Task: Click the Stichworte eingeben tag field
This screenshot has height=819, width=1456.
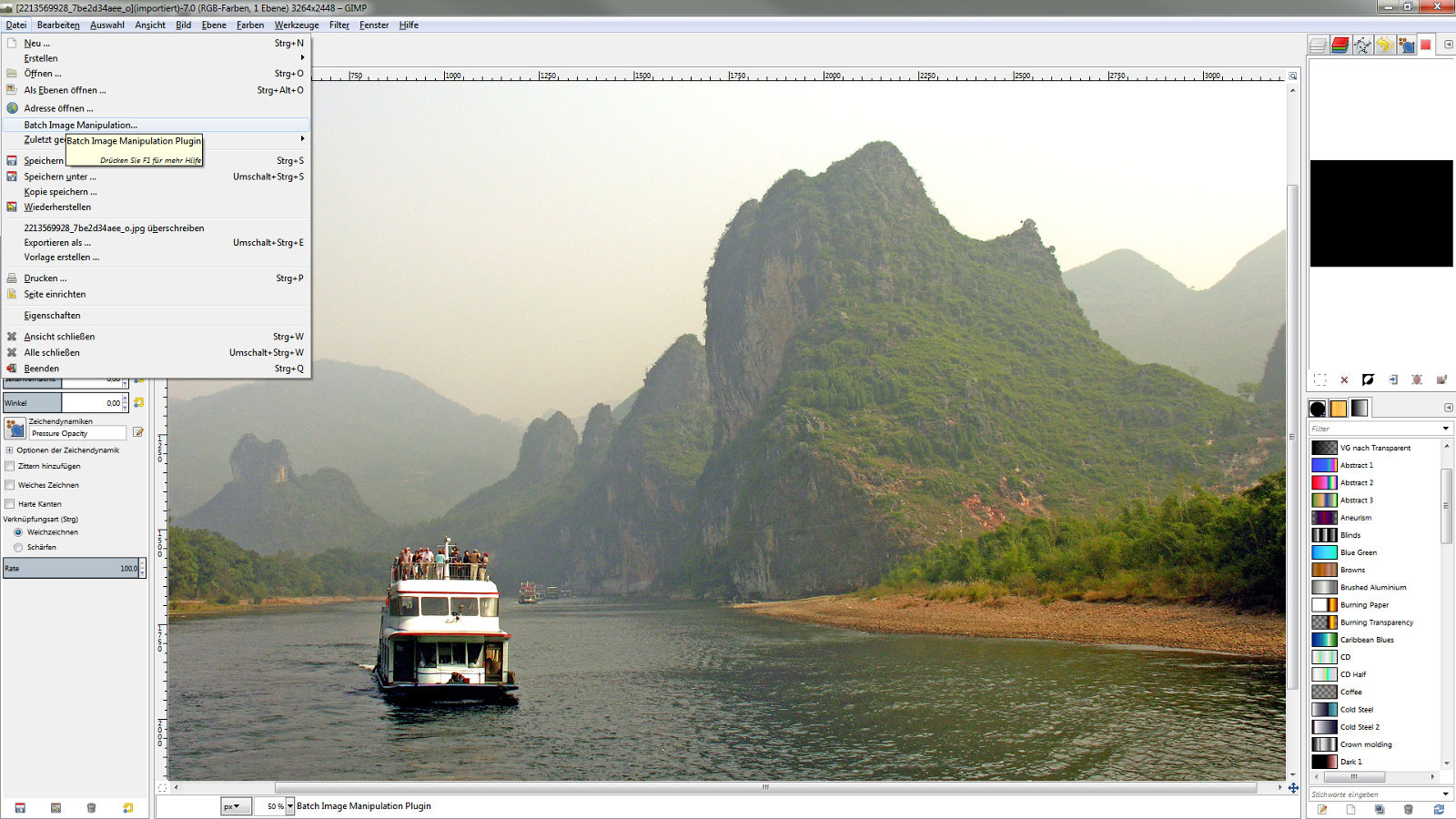Action: click(1374, 794)
